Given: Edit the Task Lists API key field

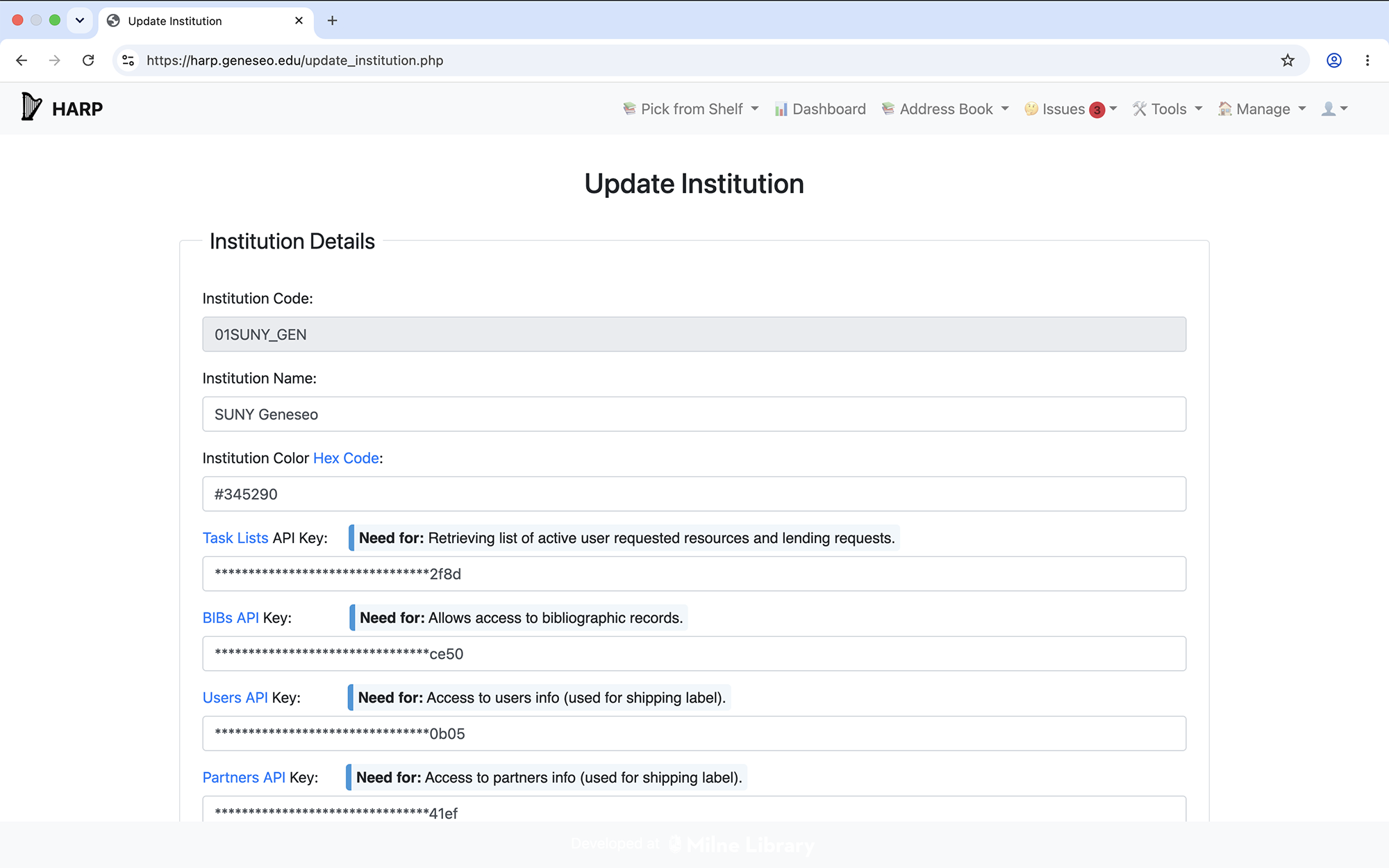Looking at the screenshot, I should pos(694,574).
